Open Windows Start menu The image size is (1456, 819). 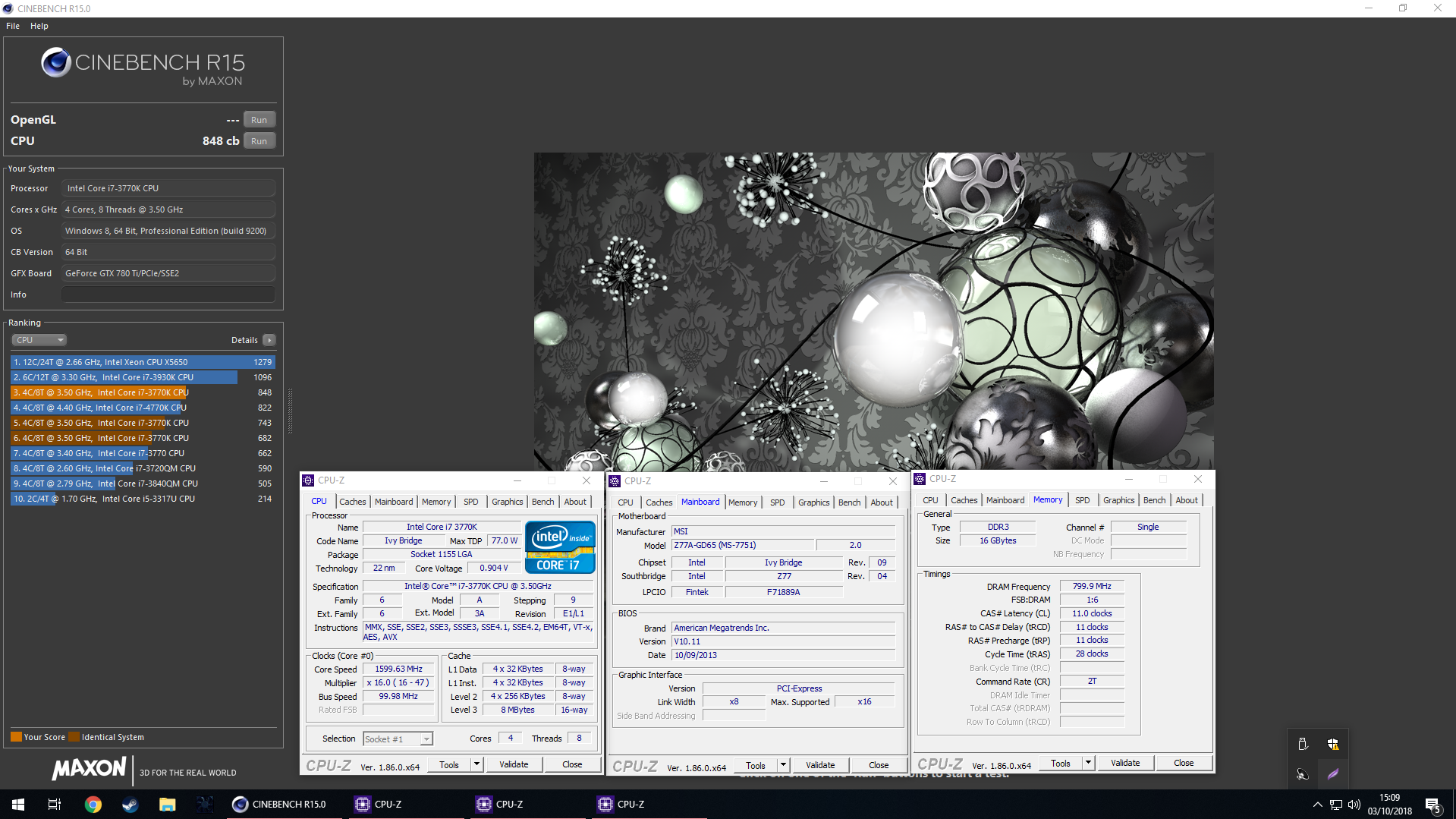tap(18, 805)
